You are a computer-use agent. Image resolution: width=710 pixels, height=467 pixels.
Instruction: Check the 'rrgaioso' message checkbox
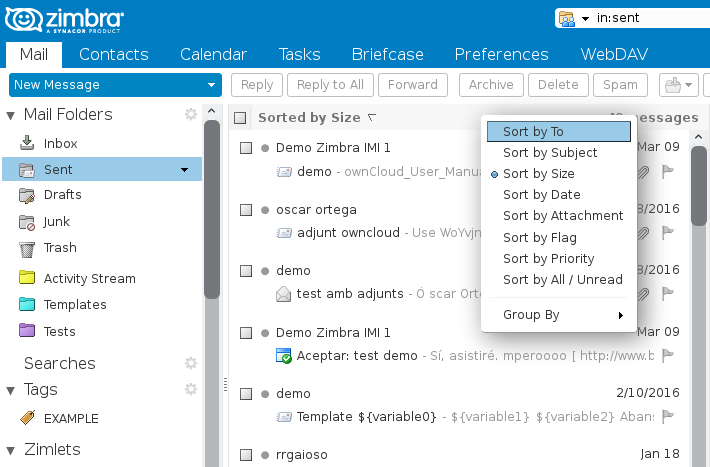coord(246,455)
